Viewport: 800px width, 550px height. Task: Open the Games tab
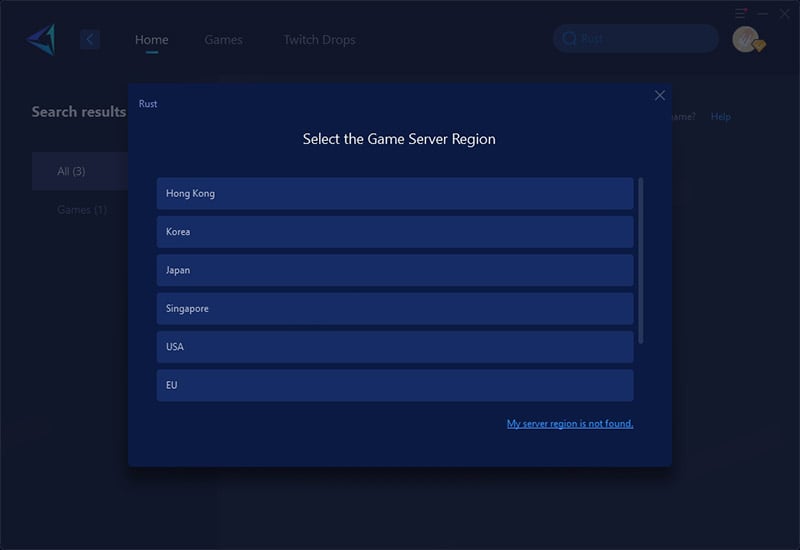coord(223,40)
